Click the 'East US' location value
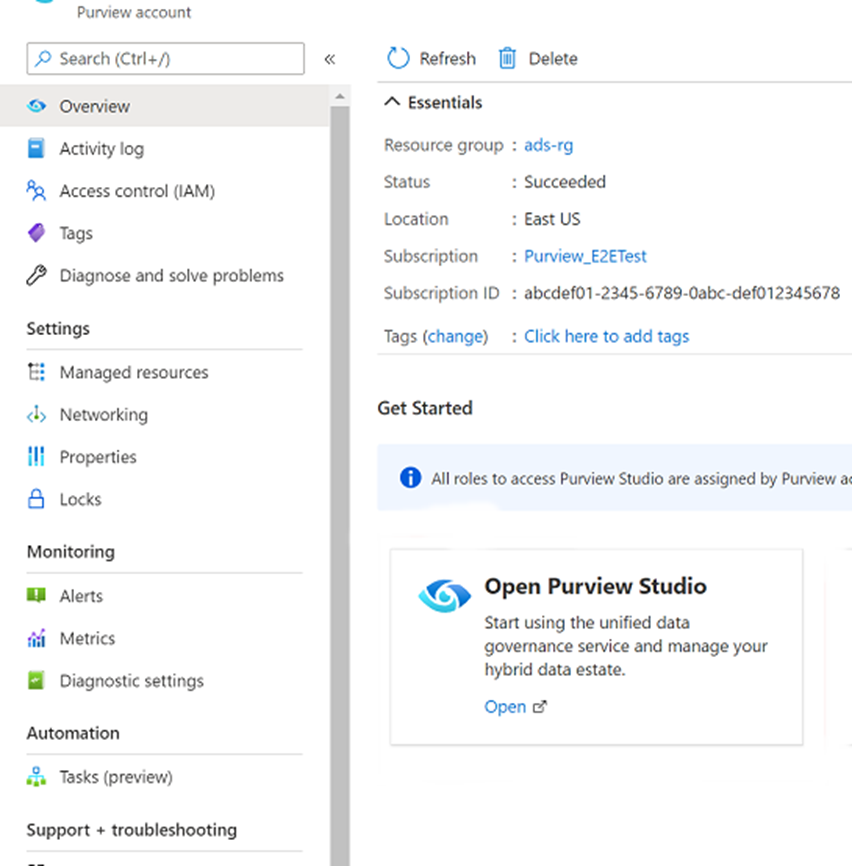This screenshot has height=866, width=852. tap(552, 219)
